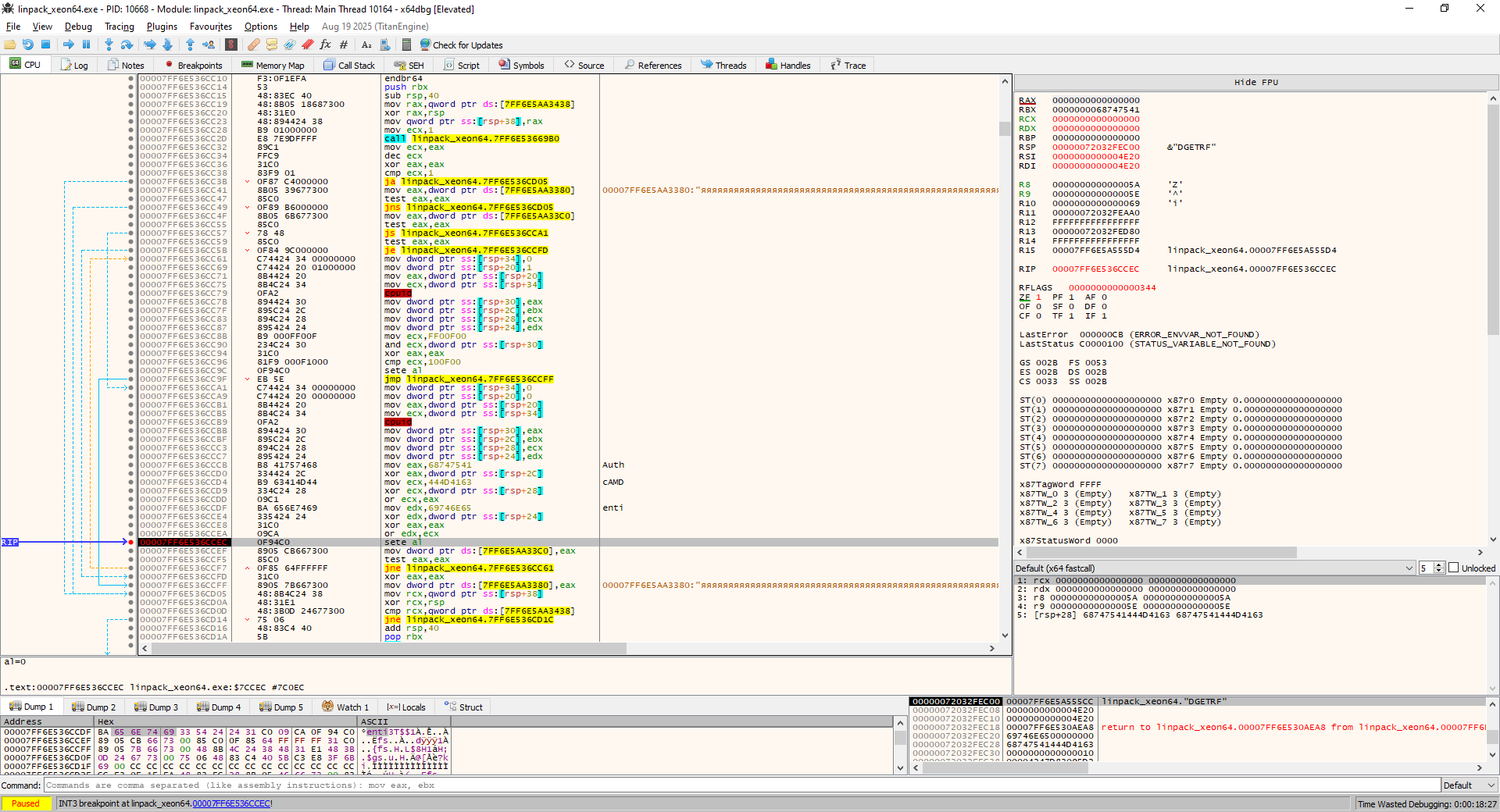The width and height of the screenshot is (1500, 812).
Task: Toggle breakpoint bullet beside mov ecx,444D4163
Action: click(130, 482)
